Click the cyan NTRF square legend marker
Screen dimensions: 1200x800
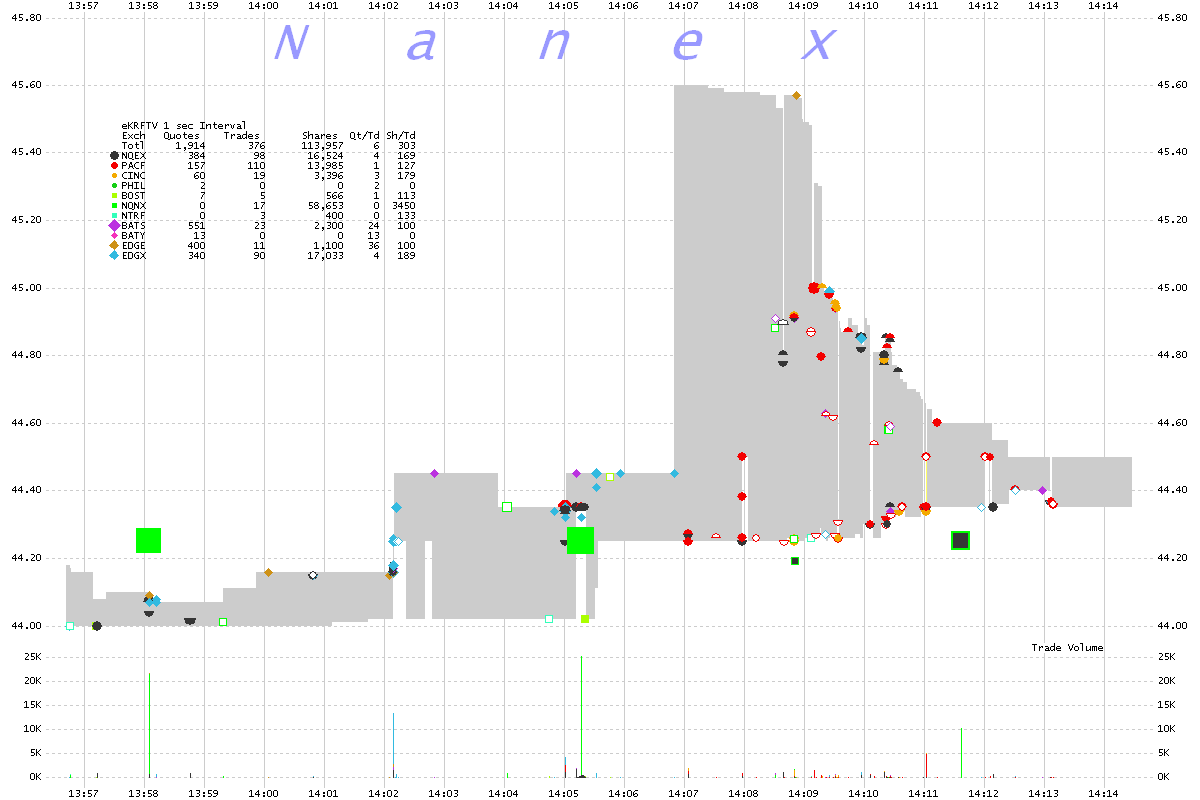(x=114, y=216)
